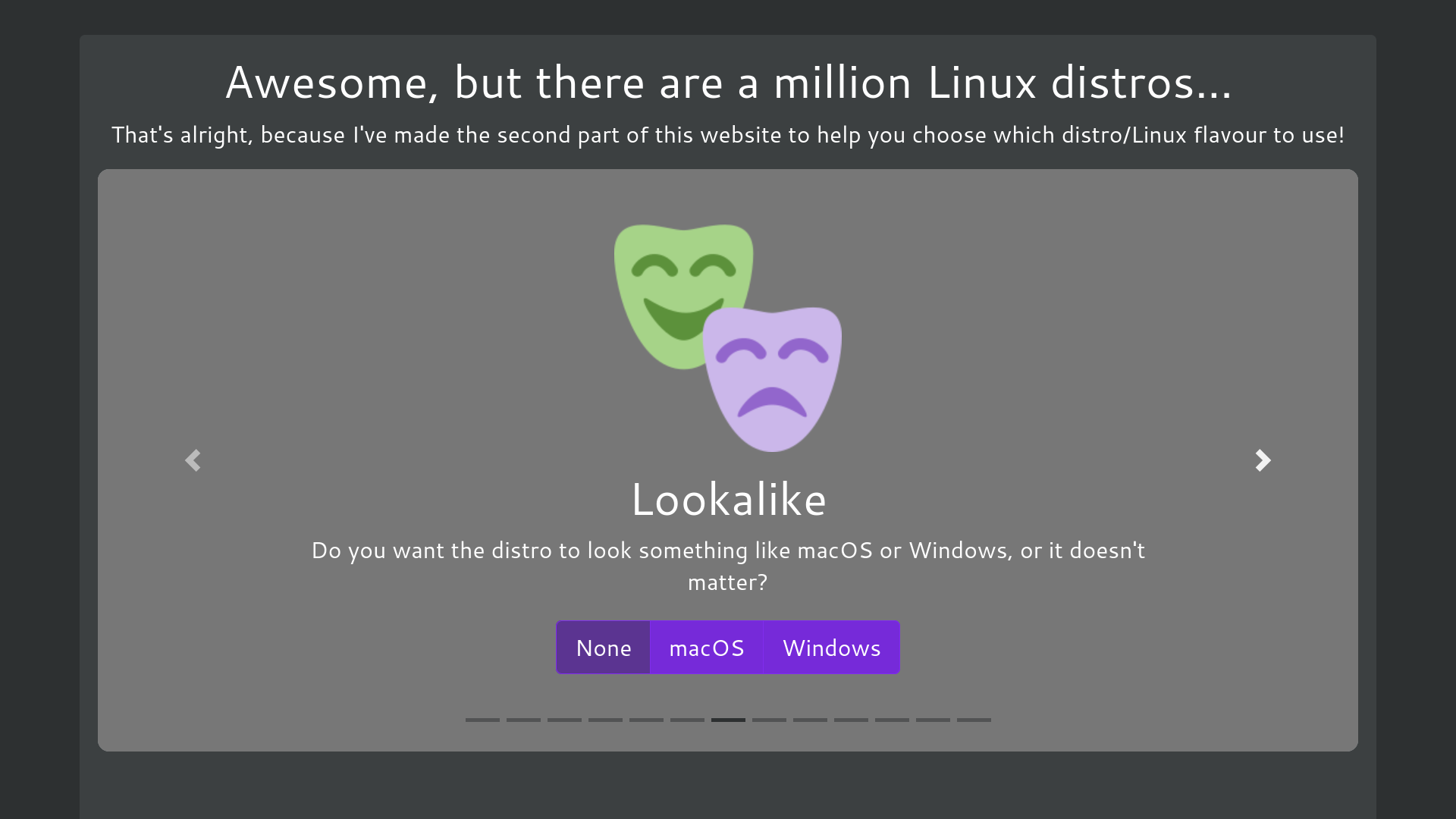Viewport: 1456px width, 819px height.
Task: Choose the macOS lookalike option
Action: coord(706,648)
